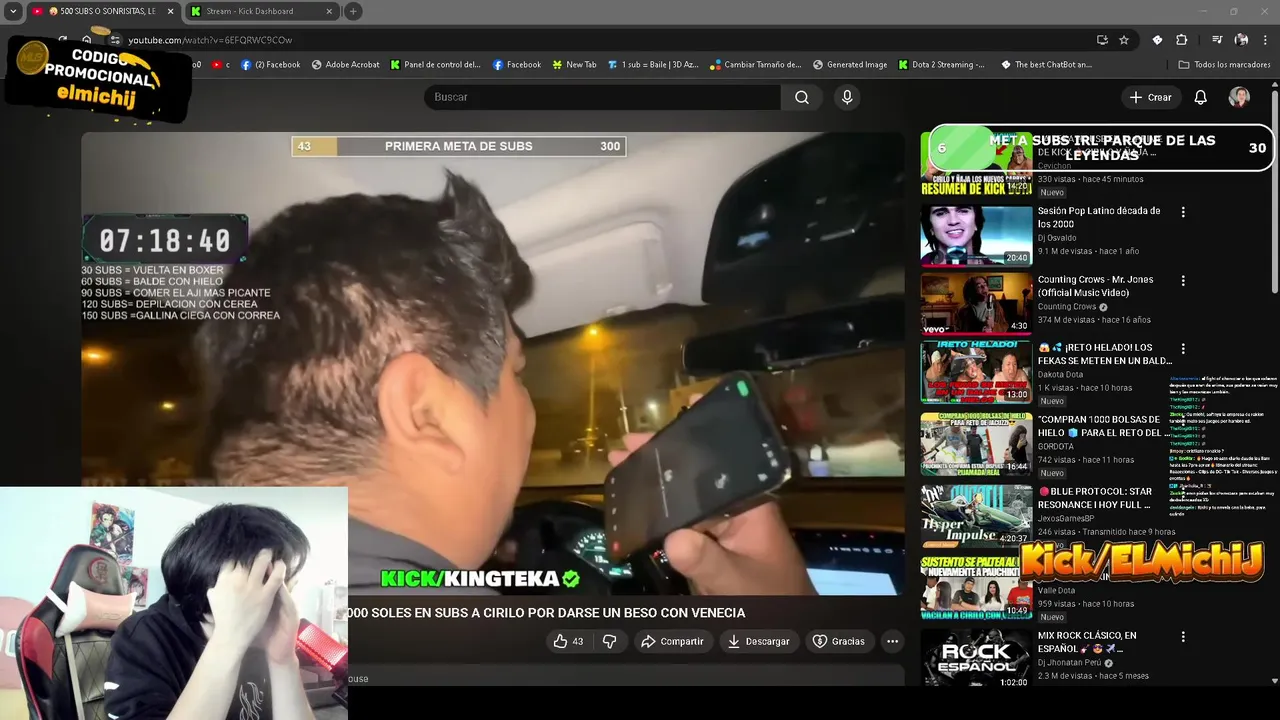Screen dimensions: 1280x720
Task: Click the YouTube 'Buscar' search field
Action: [602, 97]
